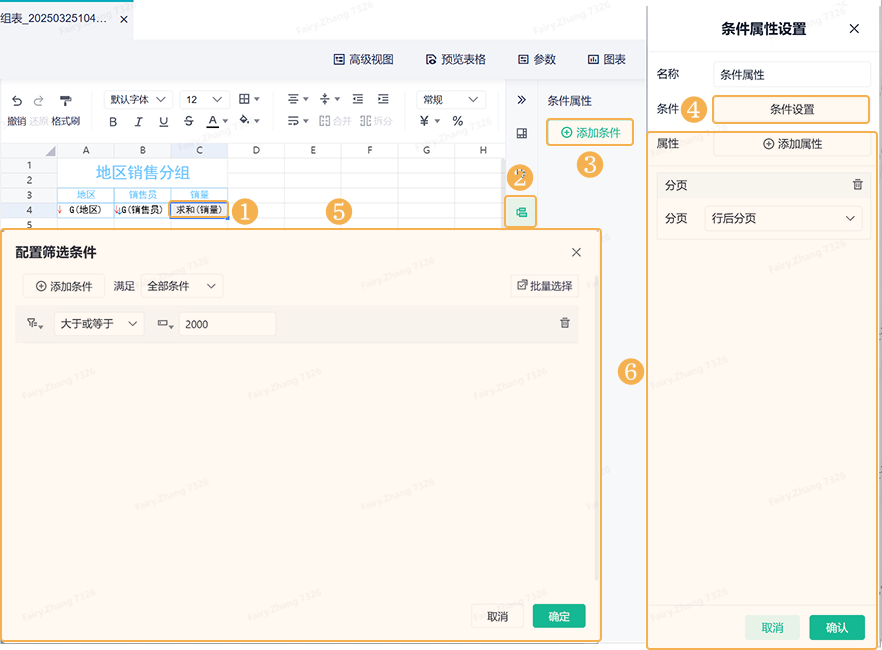Click the 条件设置 button
Viewport: 882px width, 650px height.
pyautogui.click(x=791, y=110)
